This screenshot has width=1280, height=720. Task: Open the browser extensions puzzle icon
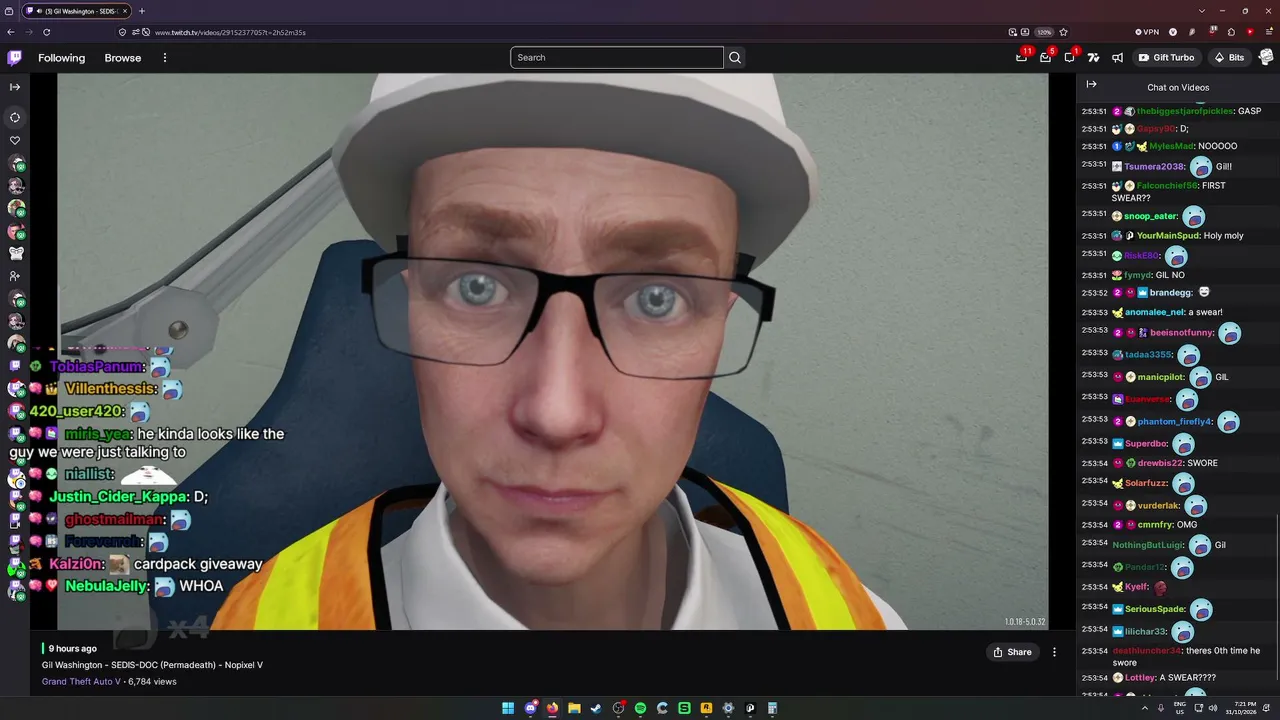point(1231,32)
